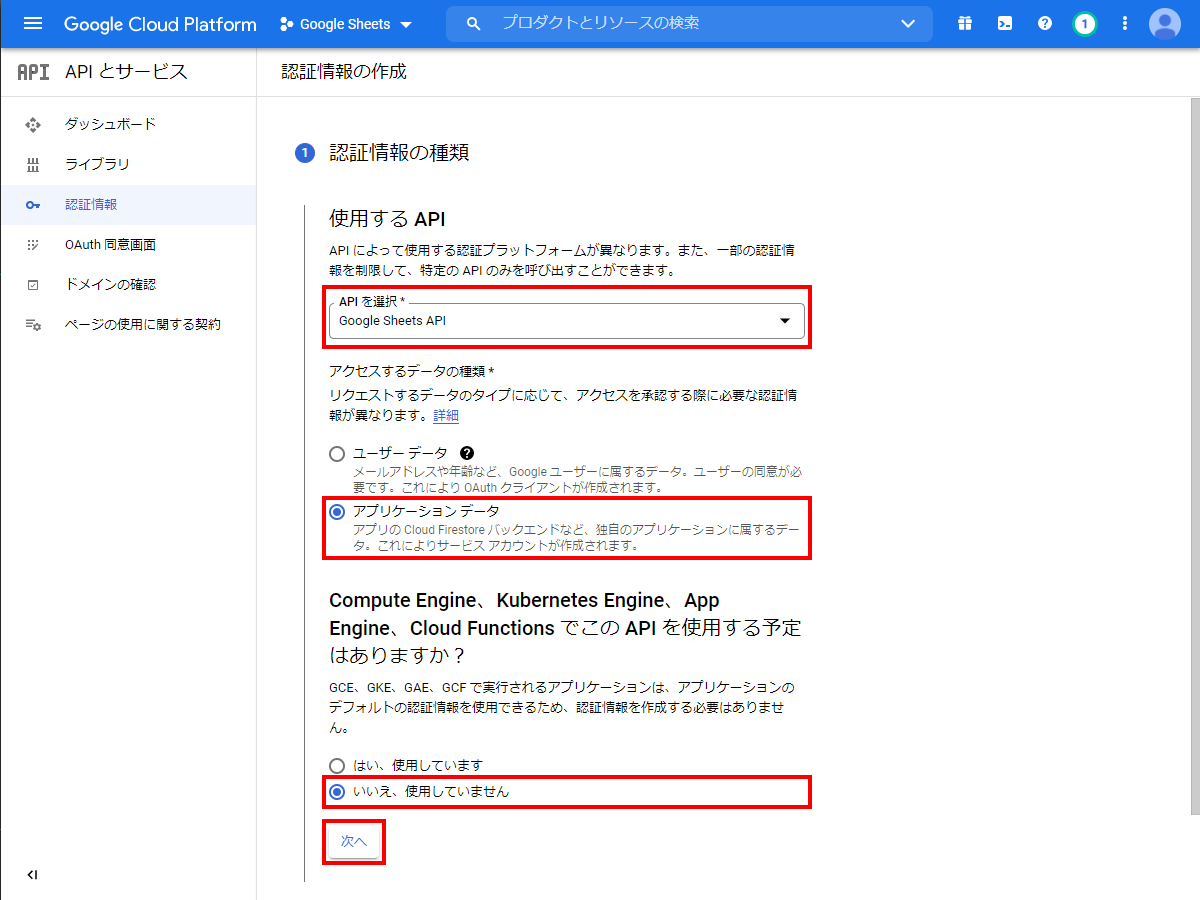This screenshot has height=900, width=1200.
Task: Open ライブラリ in the sidebar
Action: (x=128, y=164)
